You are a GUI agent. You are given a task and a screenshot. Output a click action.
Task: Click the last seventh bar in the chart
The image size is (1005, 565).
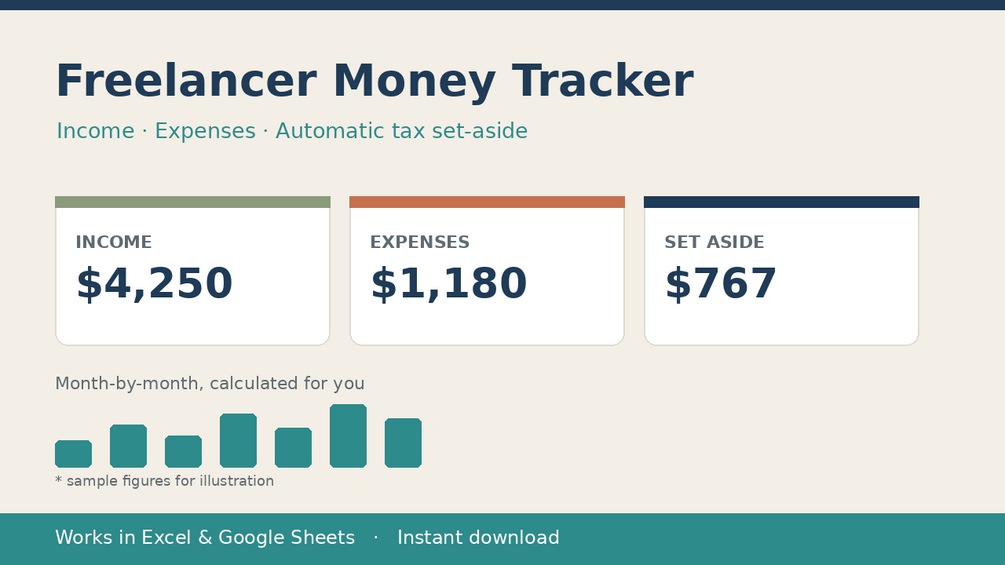[403, 443]
